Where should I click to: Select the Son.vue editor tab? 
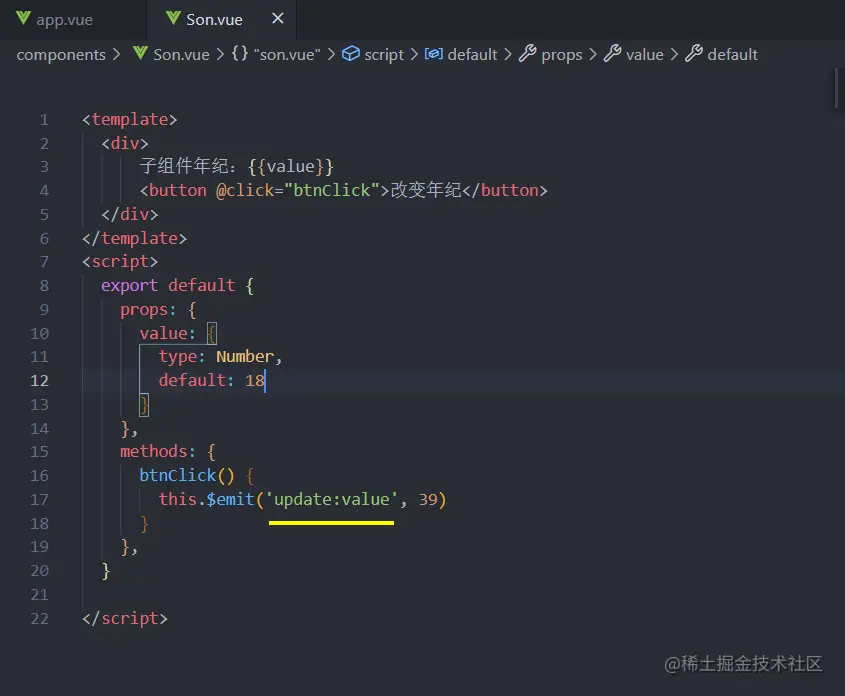tap(214, 20)
